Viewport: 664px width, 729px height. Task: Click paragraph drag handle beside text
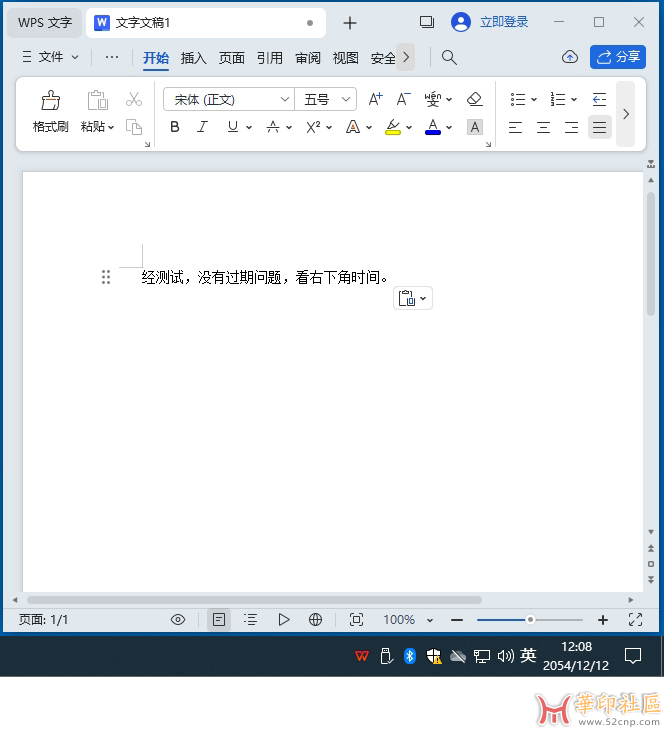tap(106, 277)
